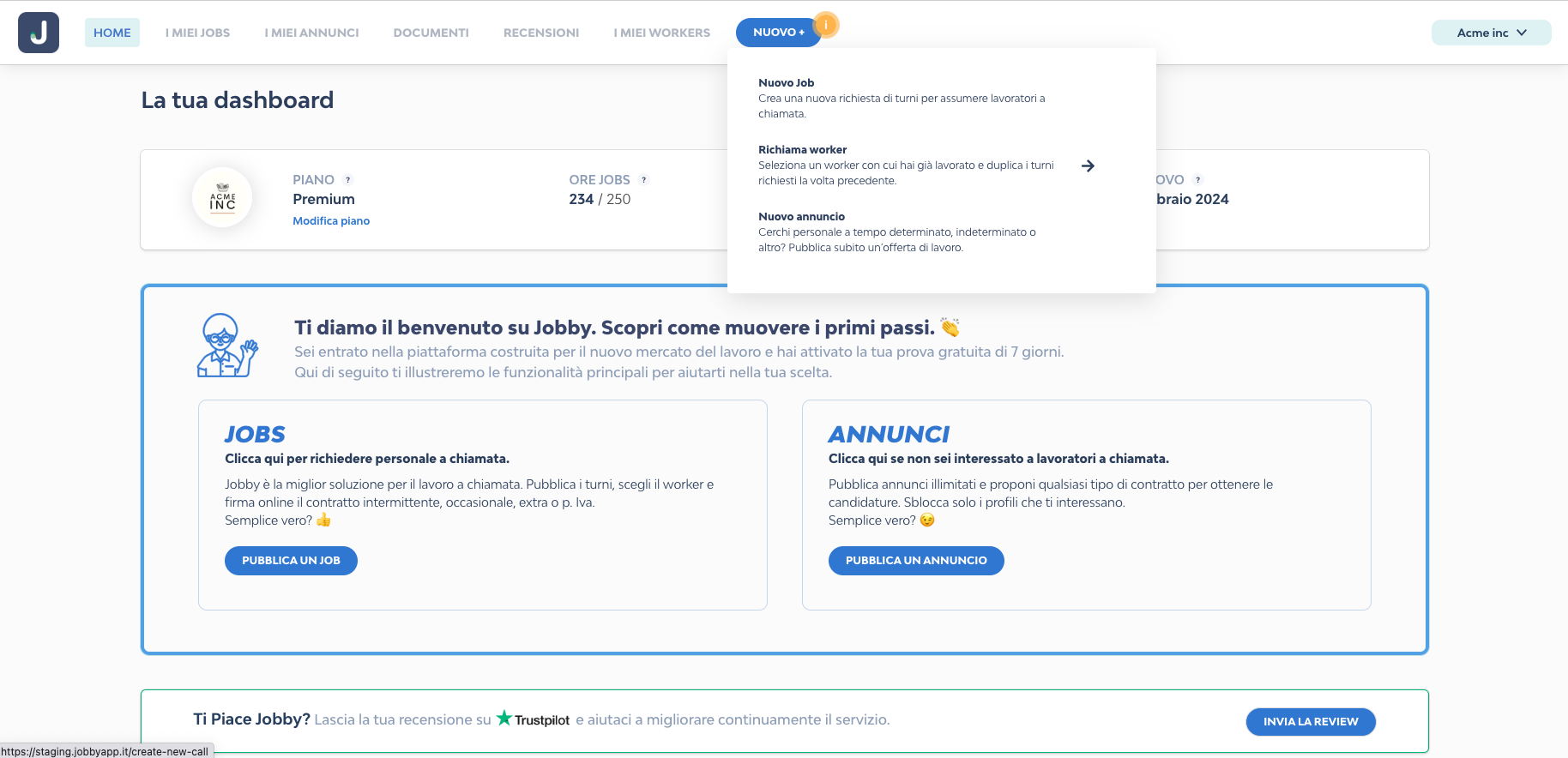Viewport: 1568px width, 758px height.
Task: Open the I MIEI WORKERS tab
Action: [662, 33]
